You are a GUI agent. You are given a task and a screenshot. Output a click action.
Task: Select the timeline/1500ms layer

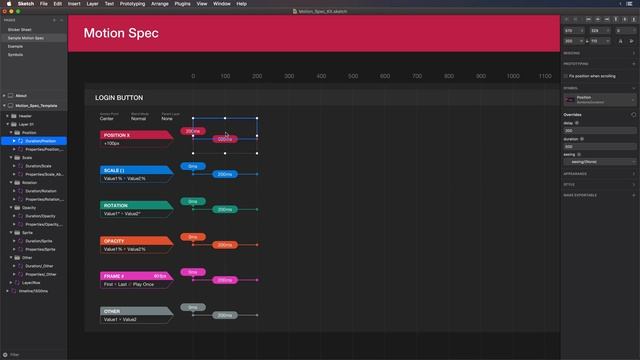[33, 291]
